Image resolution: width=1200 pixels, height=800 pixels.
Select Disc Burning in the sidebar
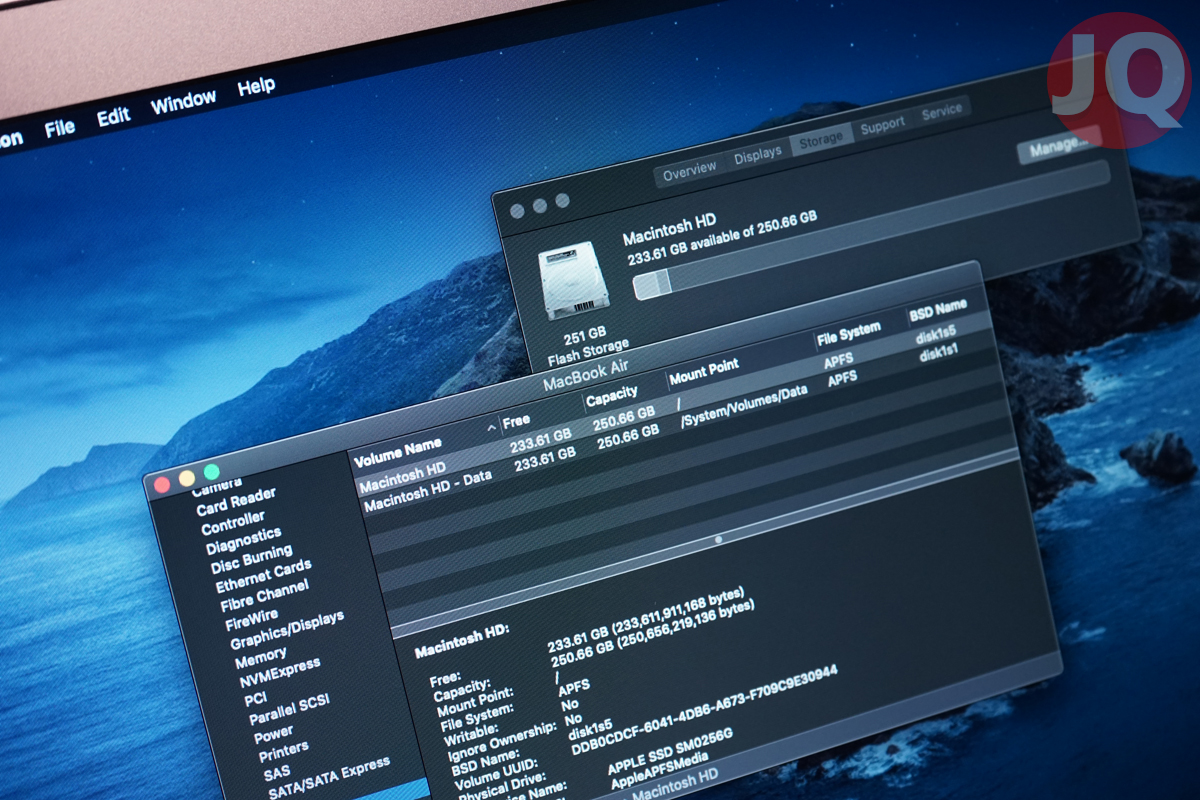(251, 558)
